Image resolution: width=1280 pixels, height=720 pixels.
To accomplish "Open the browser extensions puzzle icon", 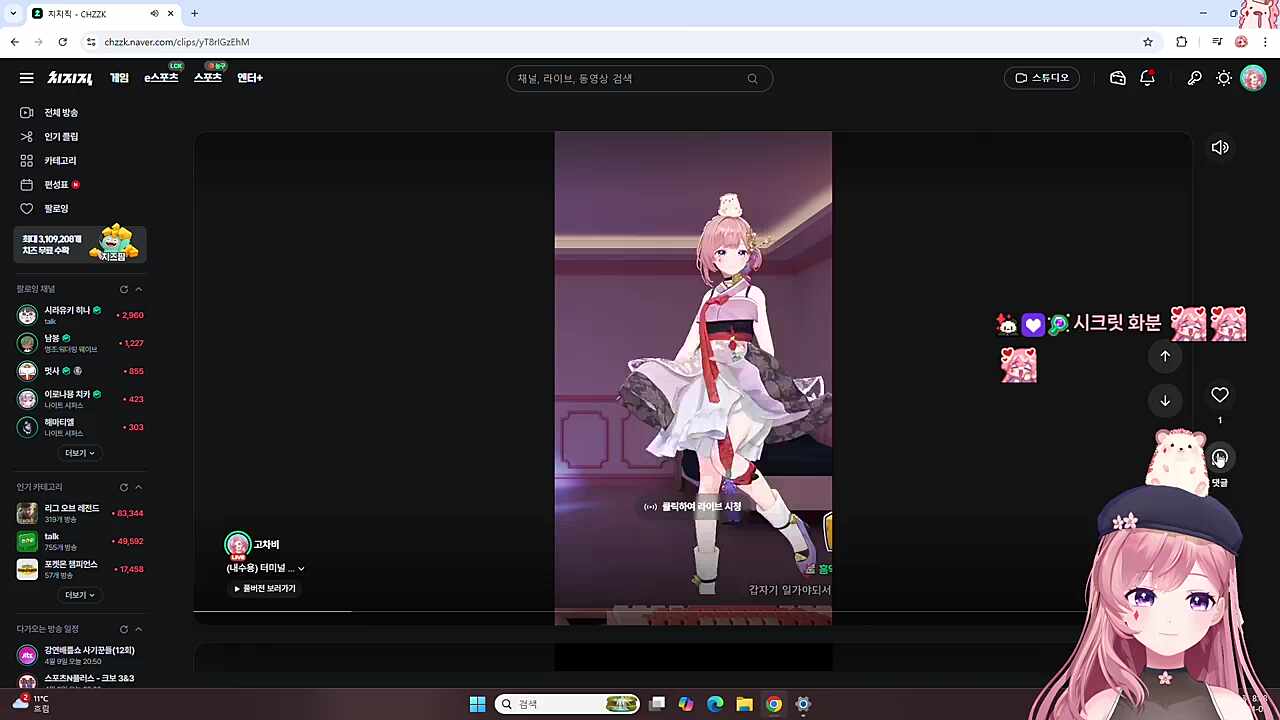I will click(1182, 42).
